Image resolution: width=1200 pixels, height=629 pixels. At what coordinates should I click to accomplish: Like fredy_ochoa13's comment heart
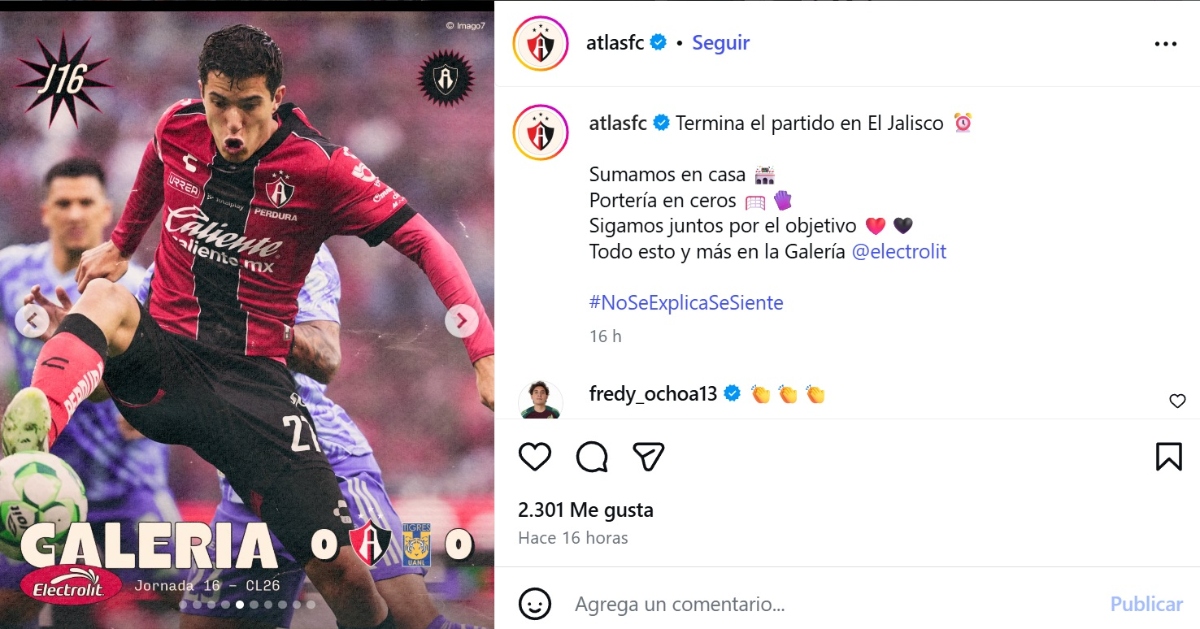(1177, 401)
